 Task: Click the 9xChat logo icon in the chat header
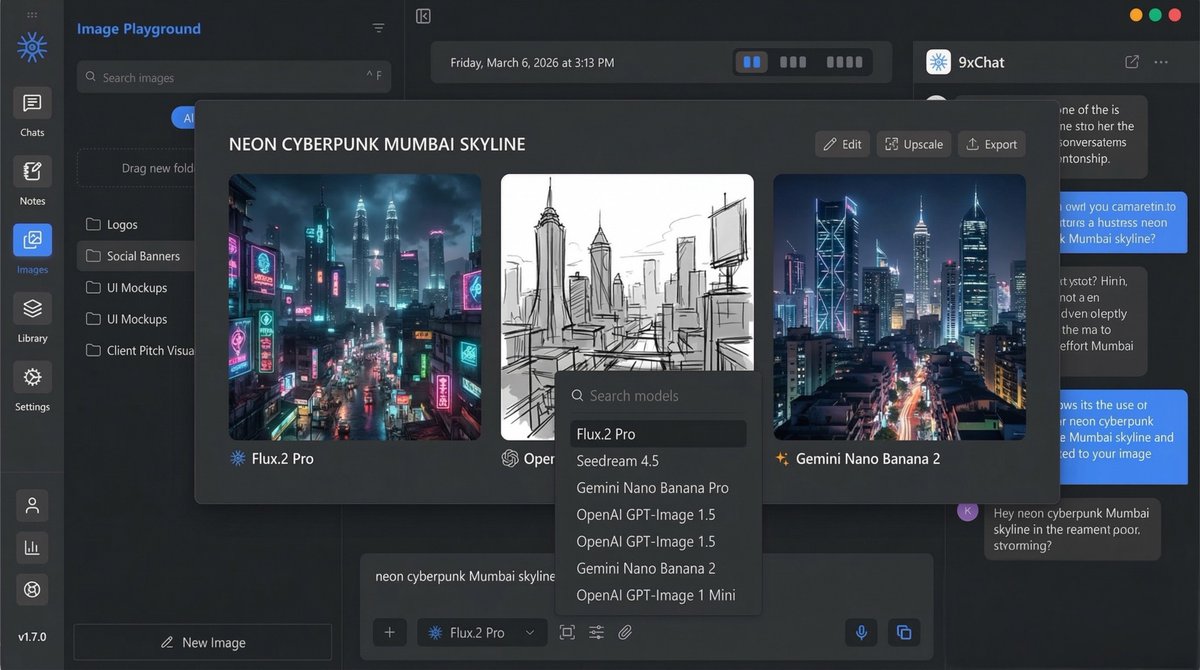click(938, 62)
